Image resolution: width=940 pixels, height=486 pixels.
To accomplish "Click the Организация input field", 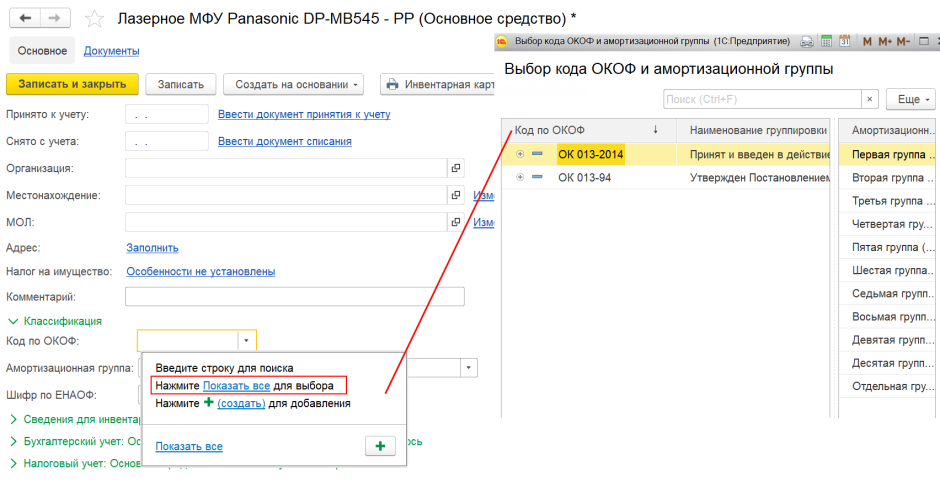I will (287, 168).
